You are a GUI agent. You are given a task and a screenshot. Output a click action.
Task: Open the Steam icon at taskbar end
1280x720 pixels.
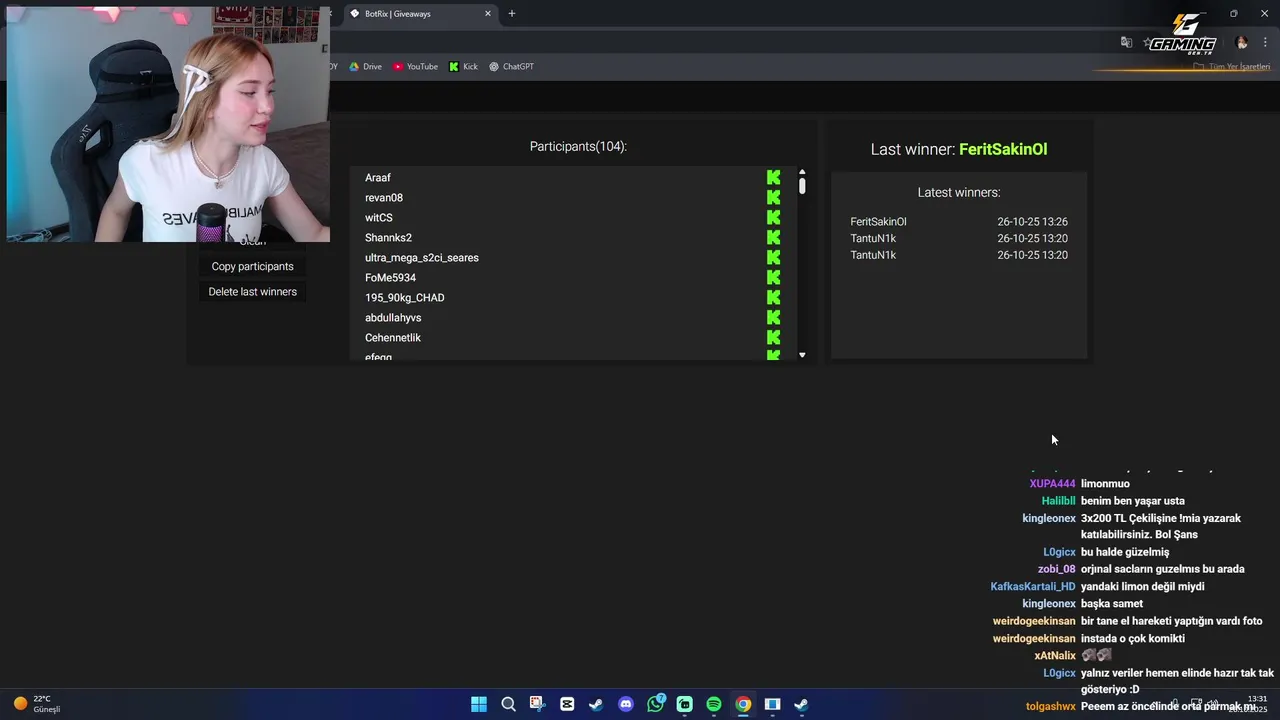point(801,704)
